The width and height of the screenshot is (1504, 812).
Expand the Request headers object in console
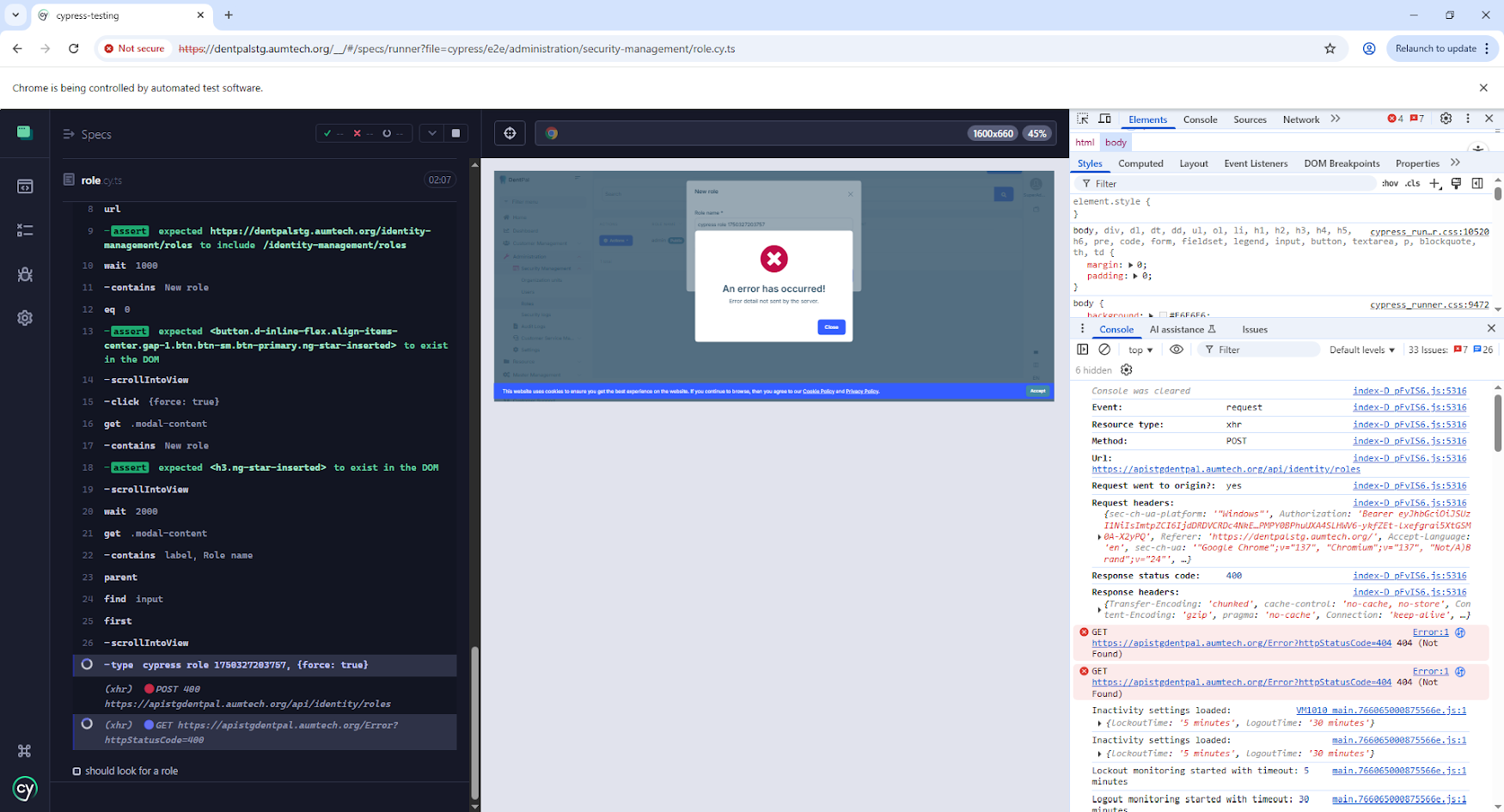(1100, 537)
